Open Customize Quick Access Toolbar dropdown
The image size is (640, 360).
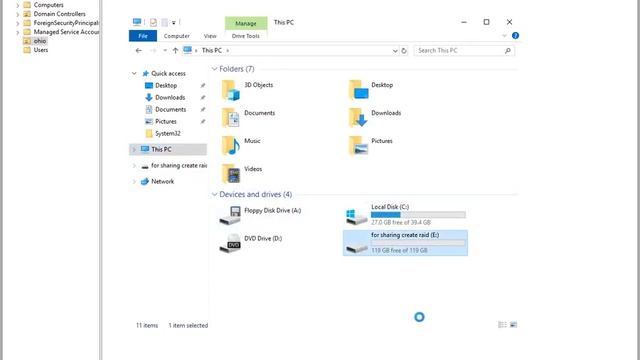(x=173, y=23)
